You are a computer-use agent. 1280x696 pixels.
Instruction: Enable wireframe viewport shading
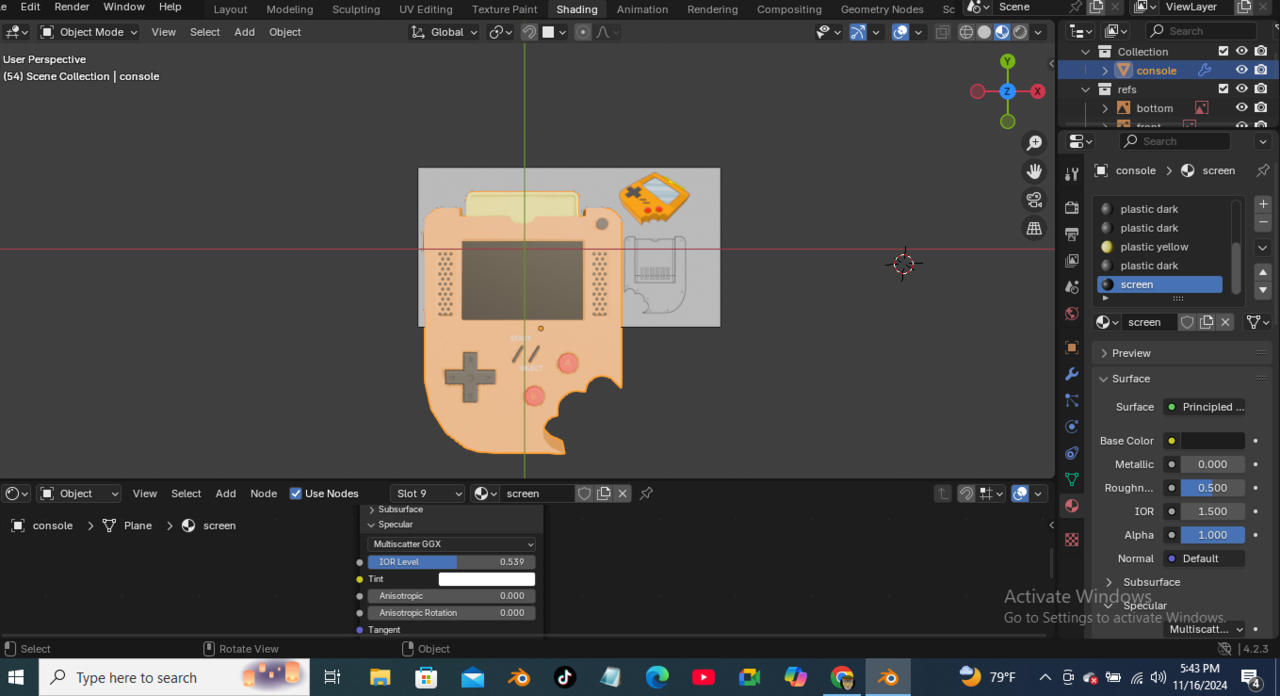click(966, 32)
